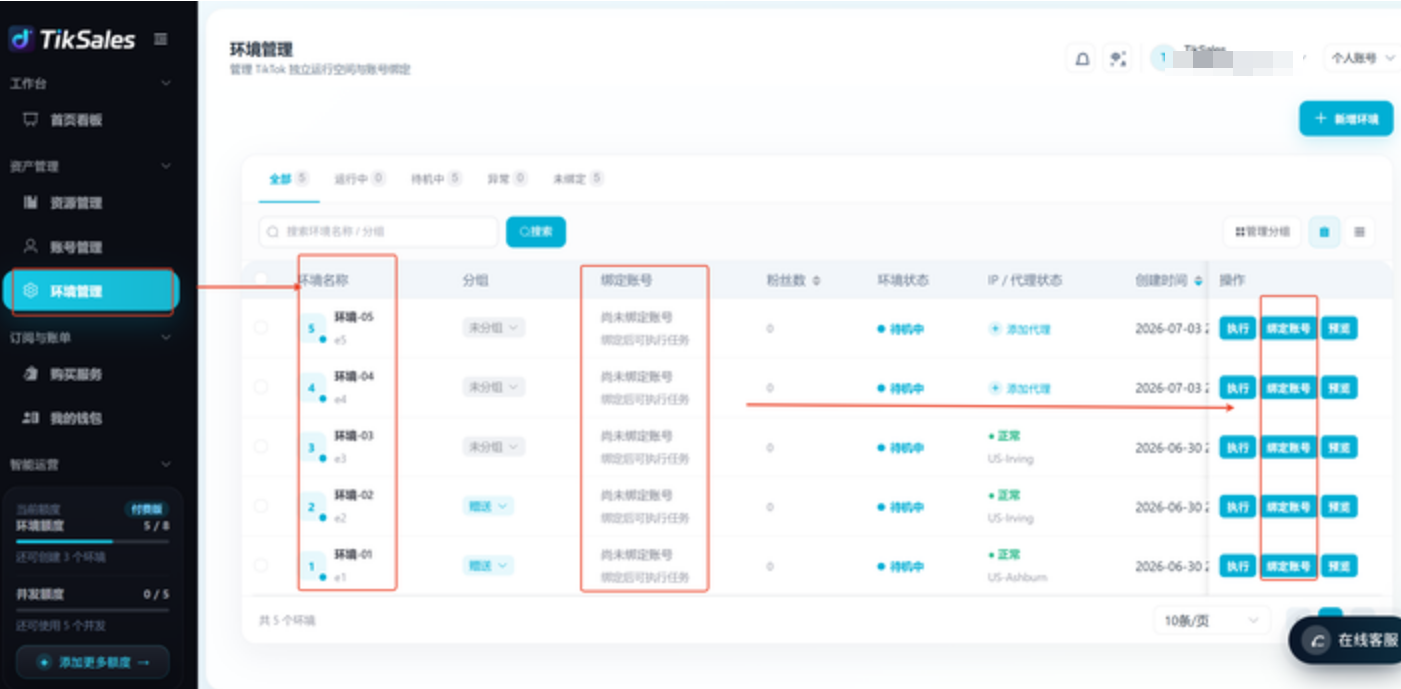This screenshot has width=1401, height=689.
Task: Tick the checkbox for 环境-03 row
Action: click(261, 446)
